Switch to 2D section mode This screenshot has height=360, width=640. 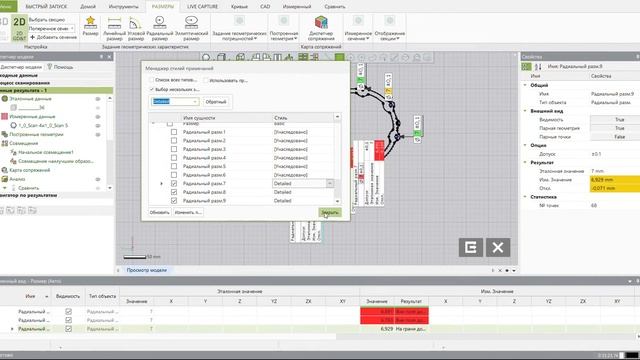pyautogui.click(x=19, y=28)
